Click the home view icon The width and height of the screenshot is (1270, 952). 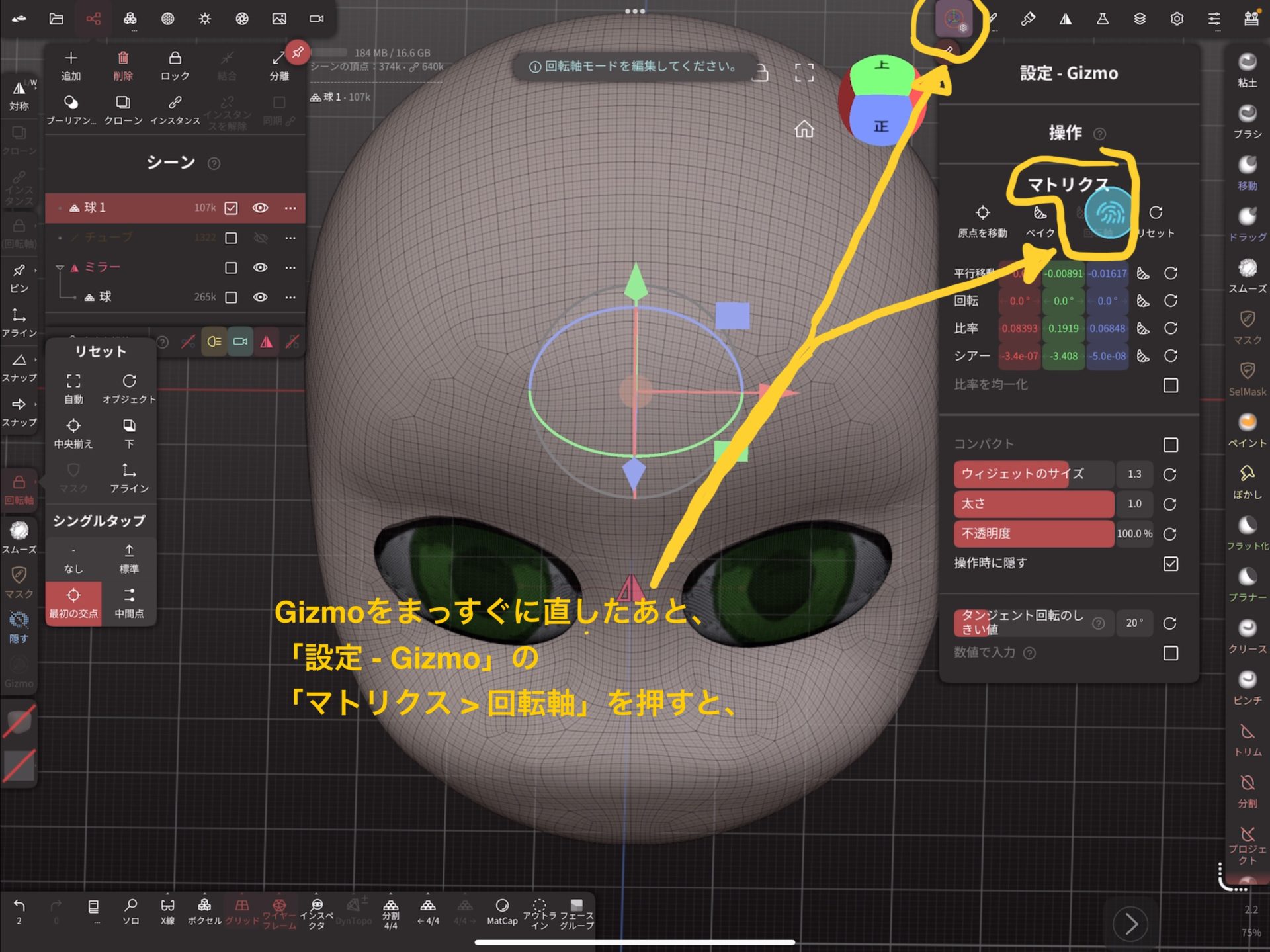click(804, 129)
